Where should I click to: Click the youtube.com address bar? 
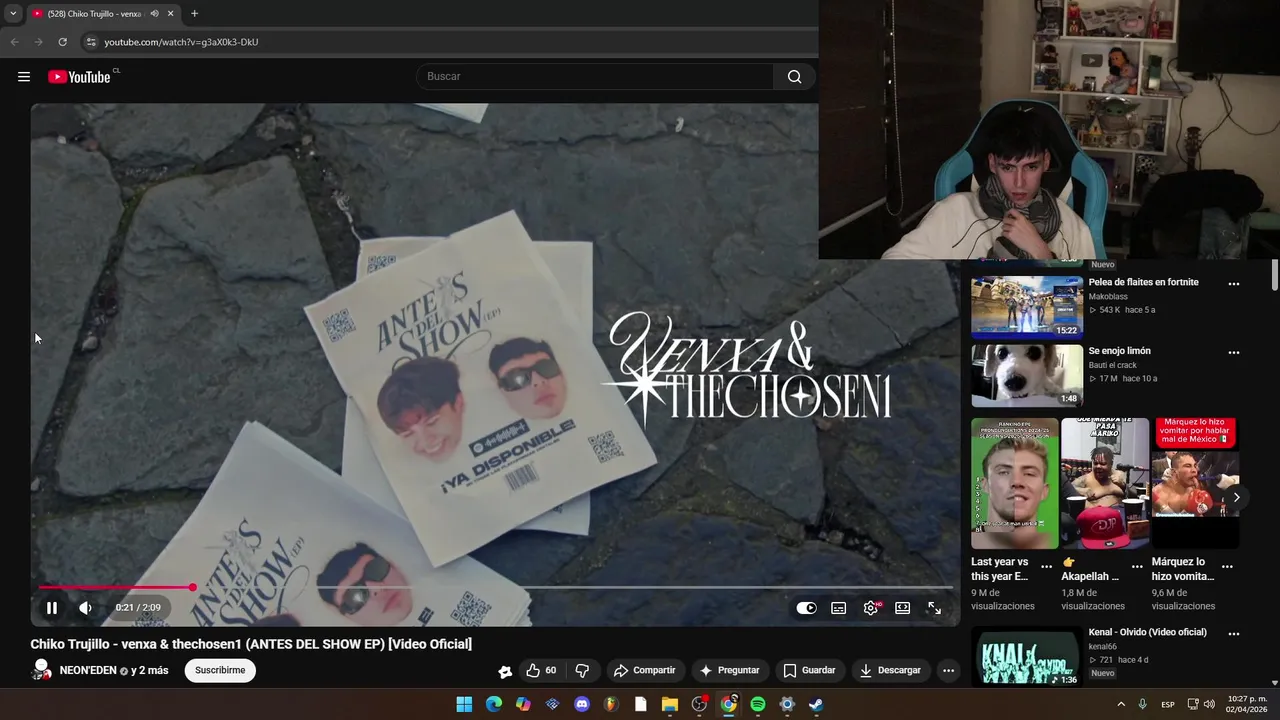tap(450, 42)
